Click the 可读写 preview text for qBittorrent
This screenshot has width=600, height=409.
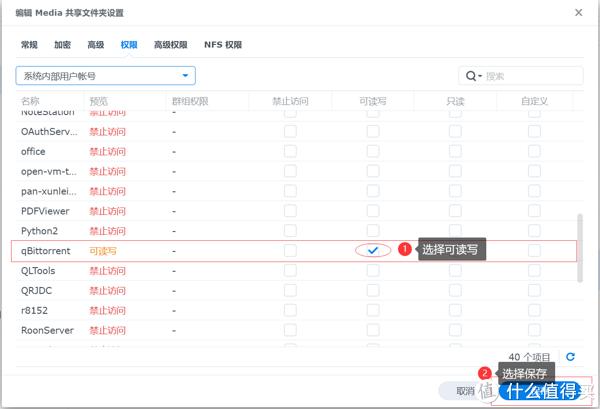103,251
